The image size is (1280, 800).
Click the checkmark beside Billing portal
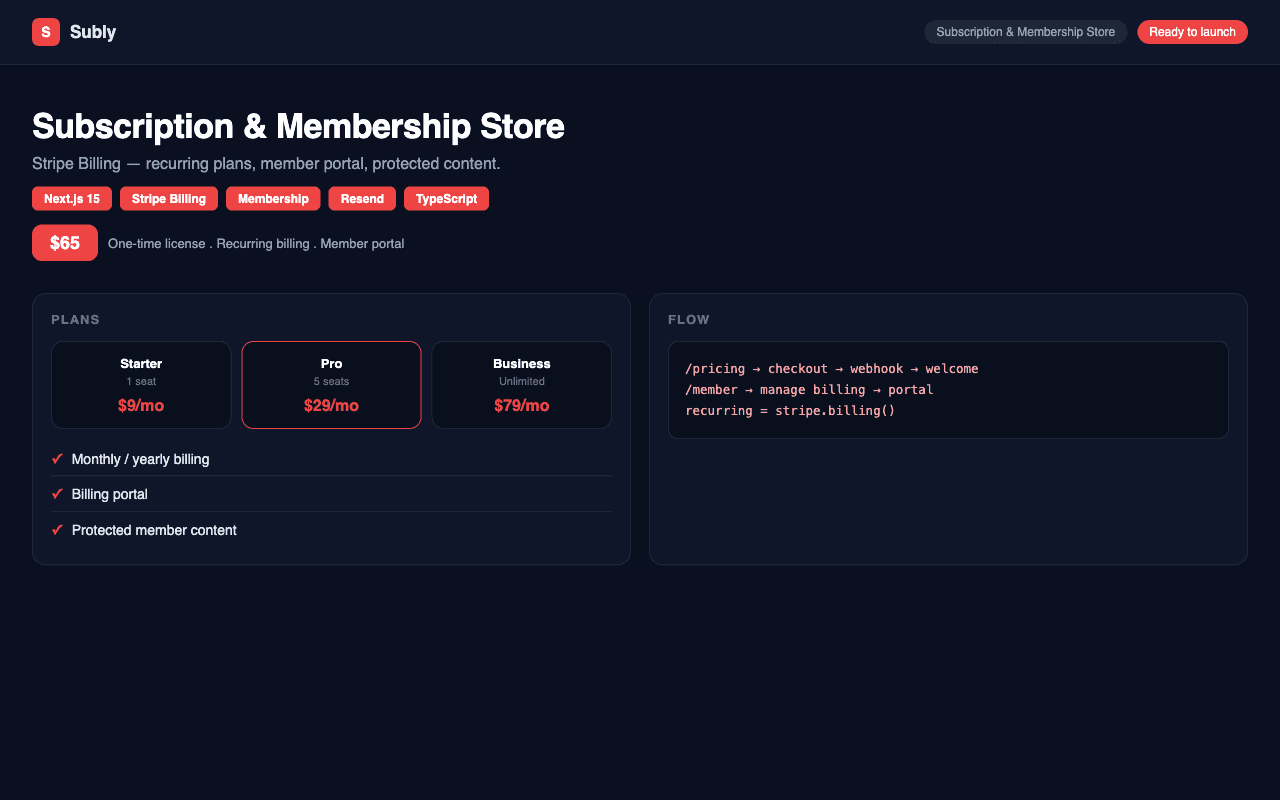click(x=57, y=494)
